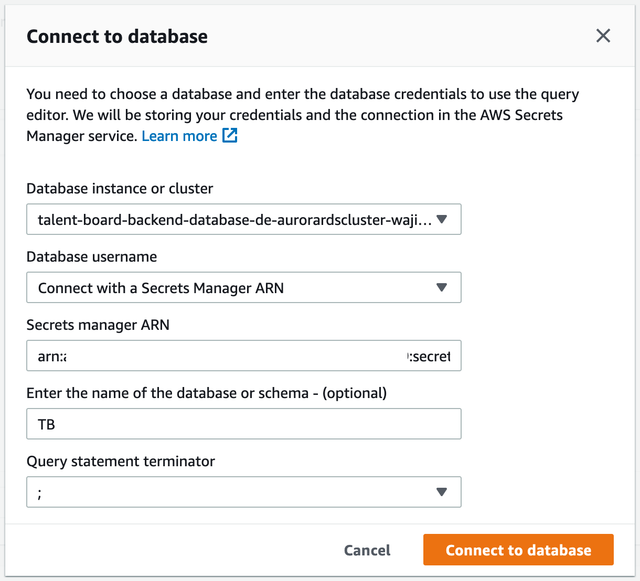Image resolution: width=640 pixels, height=581 pixels.
Task: Click the database name field containing TB
Action: [x=243, y=424]
